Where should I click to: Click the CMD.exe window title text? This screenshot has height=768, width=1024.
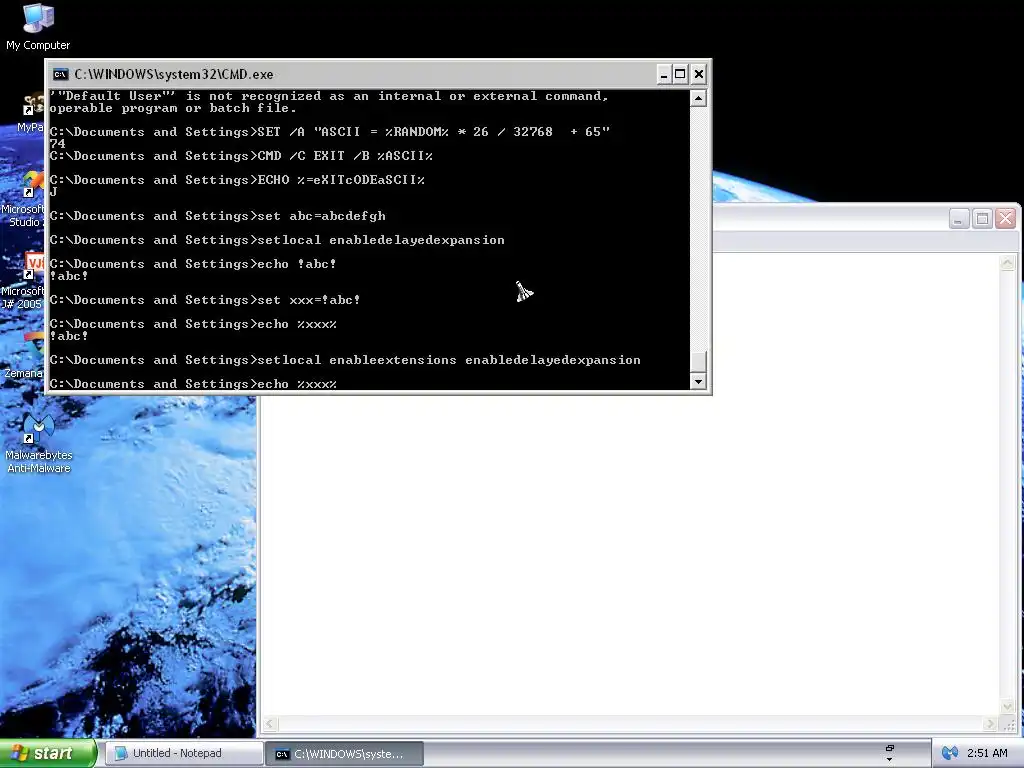pos(174,74)
